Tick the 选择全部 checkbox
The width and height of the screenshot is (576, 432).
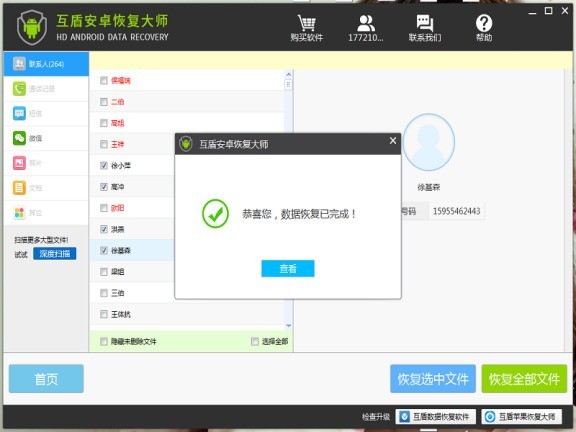click(x=255, y=341)
